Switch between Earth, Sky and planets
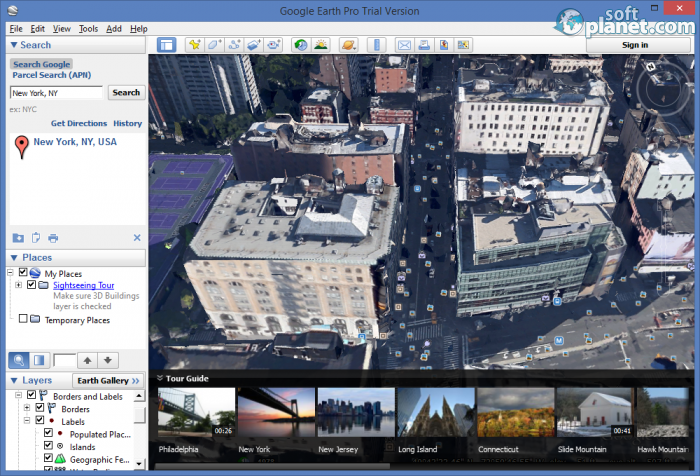 click(x=348, y=45)
